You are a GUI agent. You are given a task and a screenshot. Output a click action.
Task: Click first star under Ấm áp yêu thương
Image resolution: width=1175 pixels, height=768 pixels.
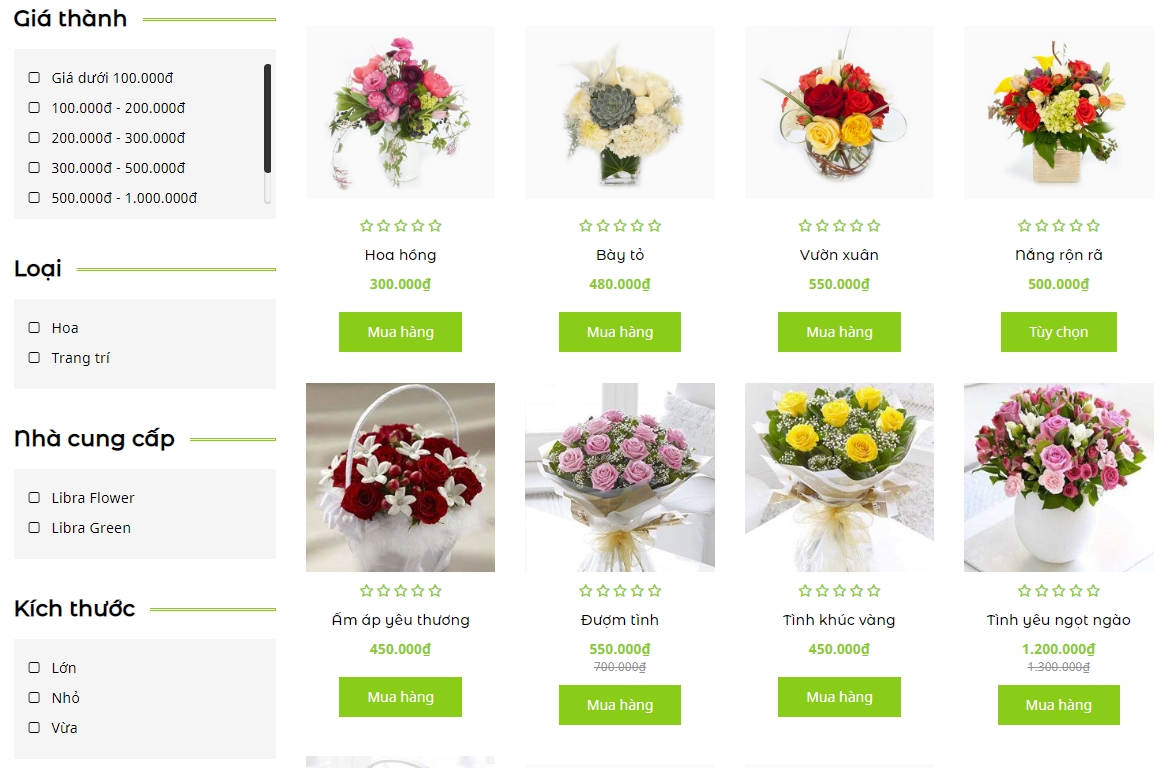[x=366, y=590]
